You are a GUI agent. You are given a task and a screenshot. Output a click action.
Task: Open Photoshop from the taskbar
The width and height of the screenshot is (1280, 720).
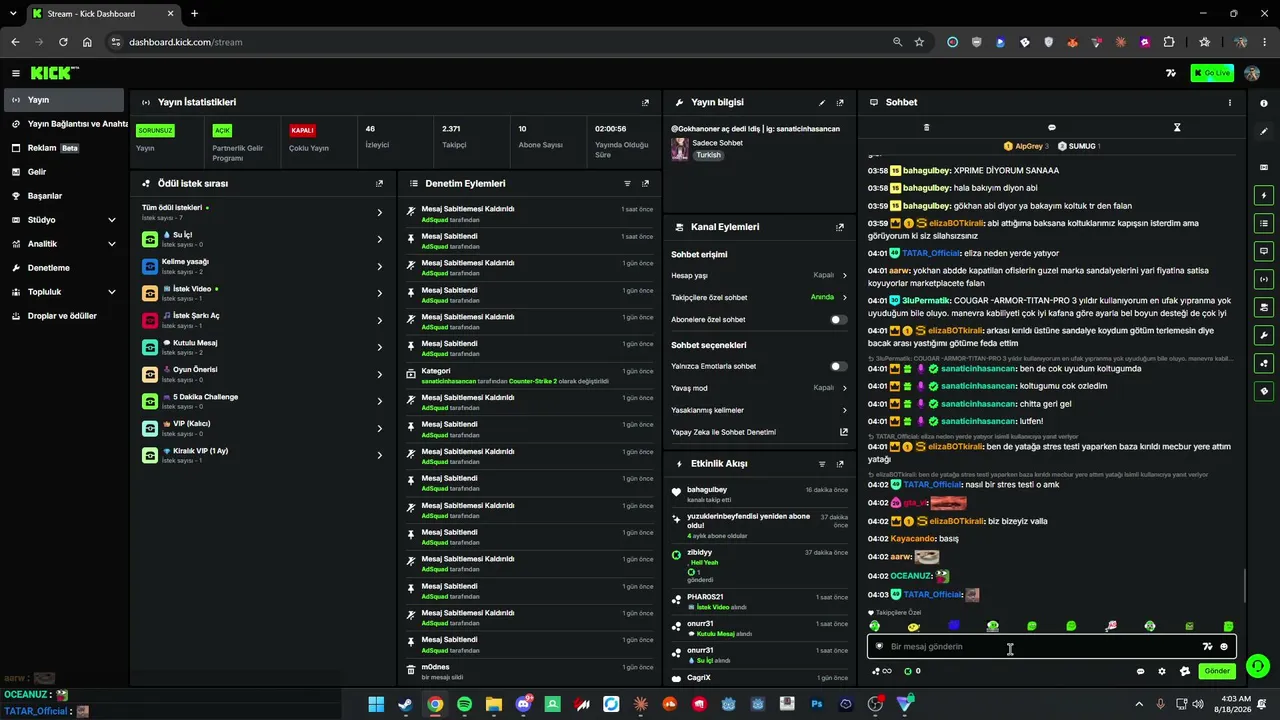[x=817, y=705]
